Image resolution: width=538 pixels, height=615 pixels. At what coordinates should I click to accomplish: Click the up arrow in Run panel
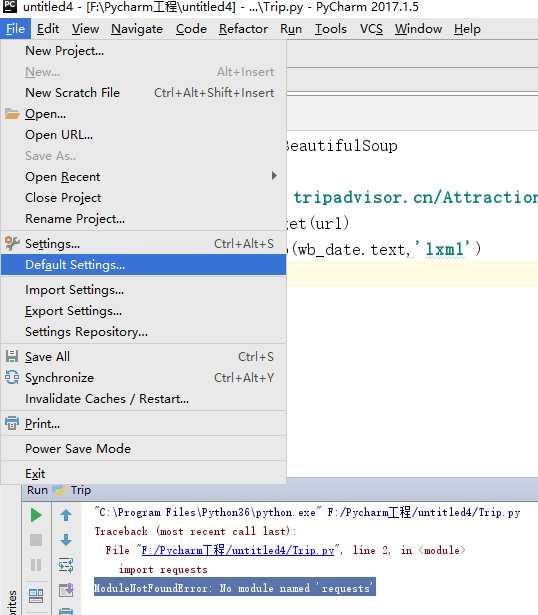(x=66, y=515)
